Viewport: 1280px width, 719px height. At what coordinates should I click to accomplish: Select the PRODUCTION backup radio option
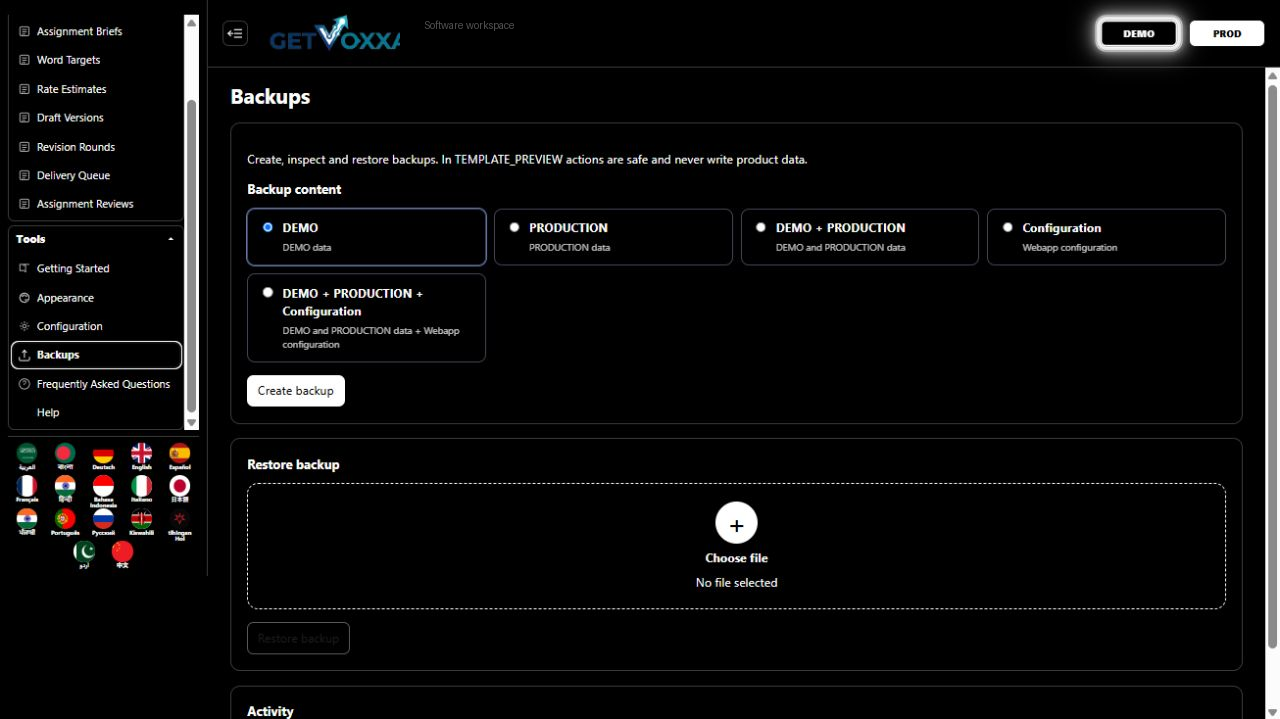pyautogui.click(x=613, y=237)
